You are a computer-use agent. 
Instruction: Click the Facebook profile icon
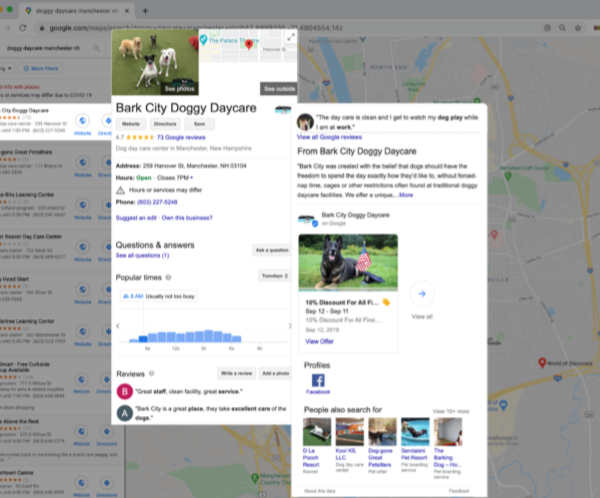coord(318,382)
